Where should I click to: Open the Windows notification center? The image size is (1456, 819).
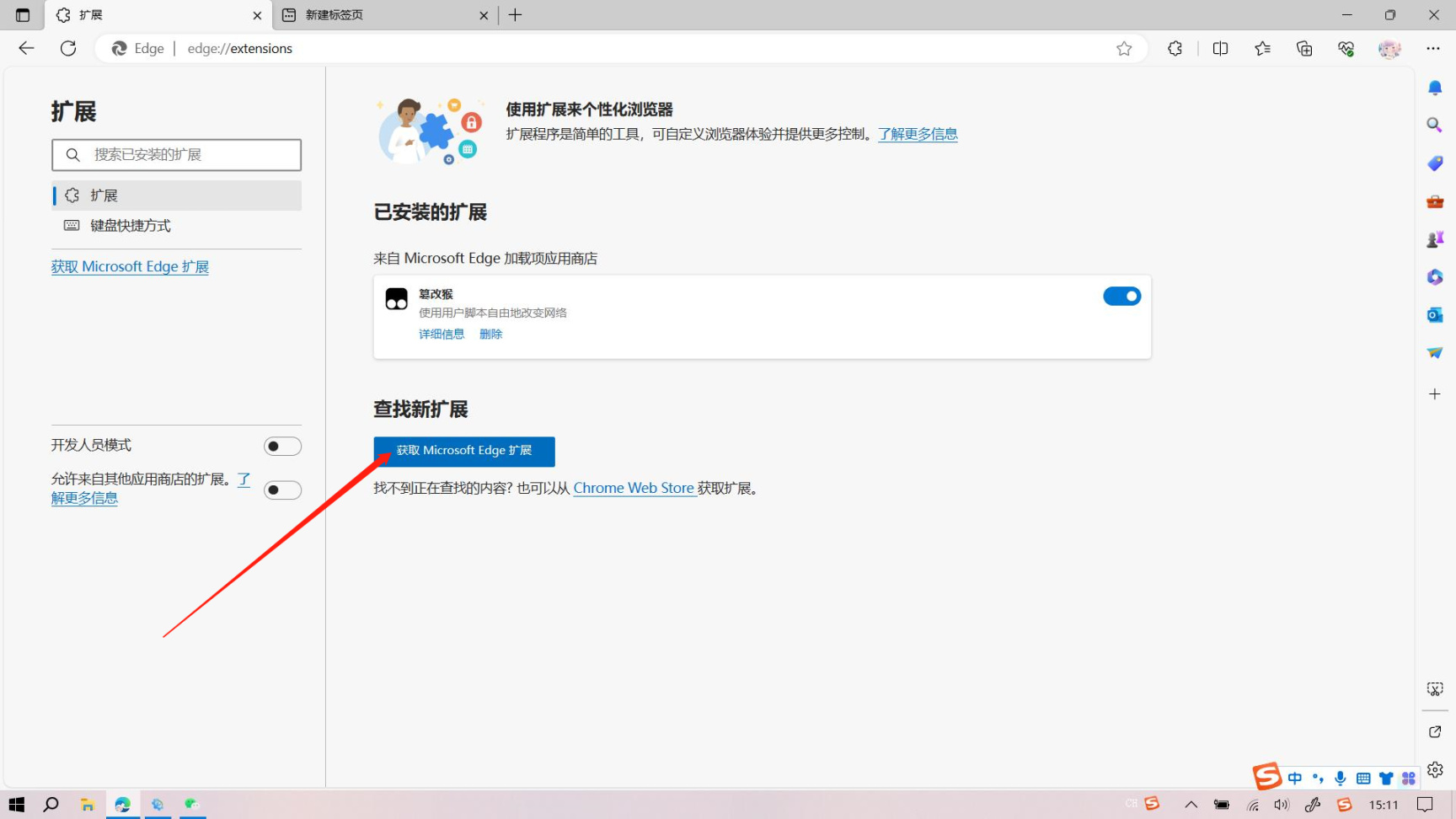1425,805
